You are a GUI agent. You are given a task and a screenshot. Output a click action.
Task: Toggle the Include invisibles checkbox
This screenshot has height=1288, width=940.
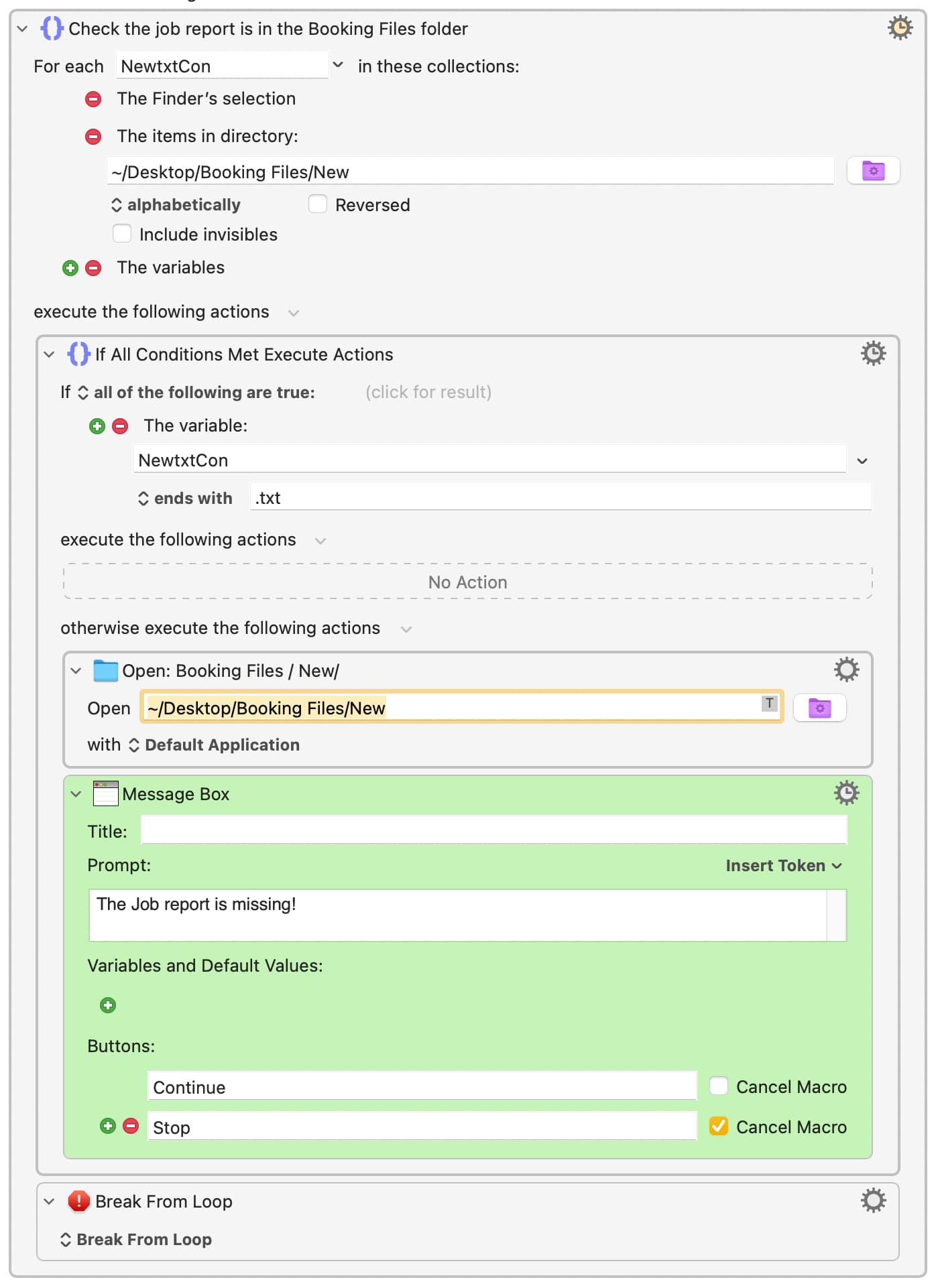pos(122,233)
